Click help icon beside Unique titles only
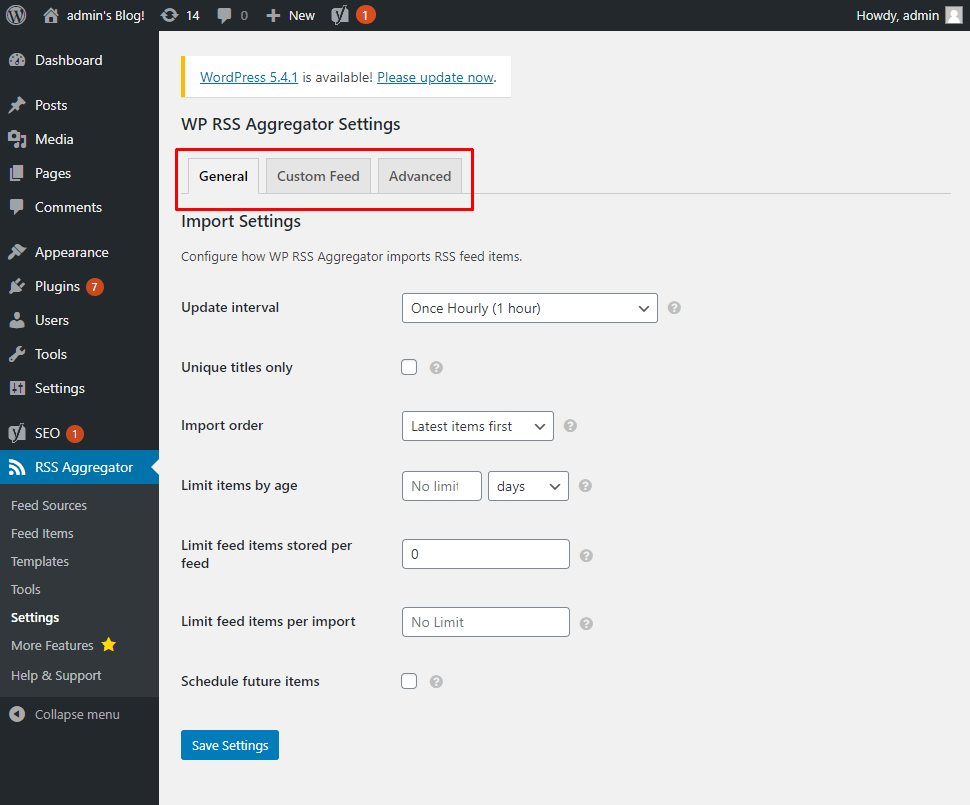 pyautogui.click(x=436, y=368)
